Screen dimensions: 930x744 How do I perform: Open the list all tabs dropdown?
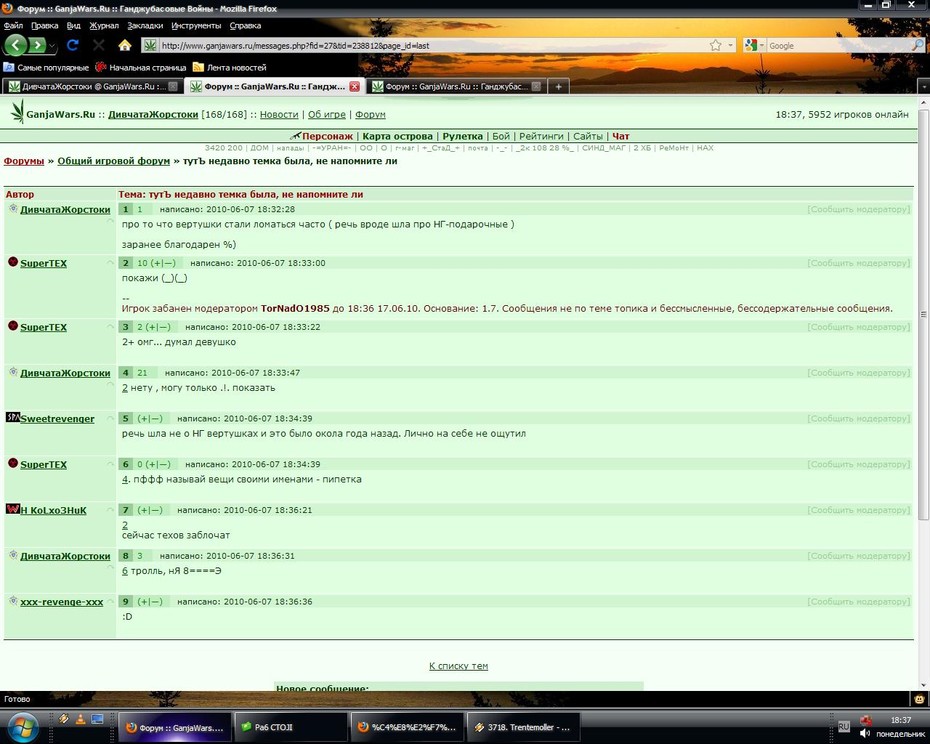[924, 87]
